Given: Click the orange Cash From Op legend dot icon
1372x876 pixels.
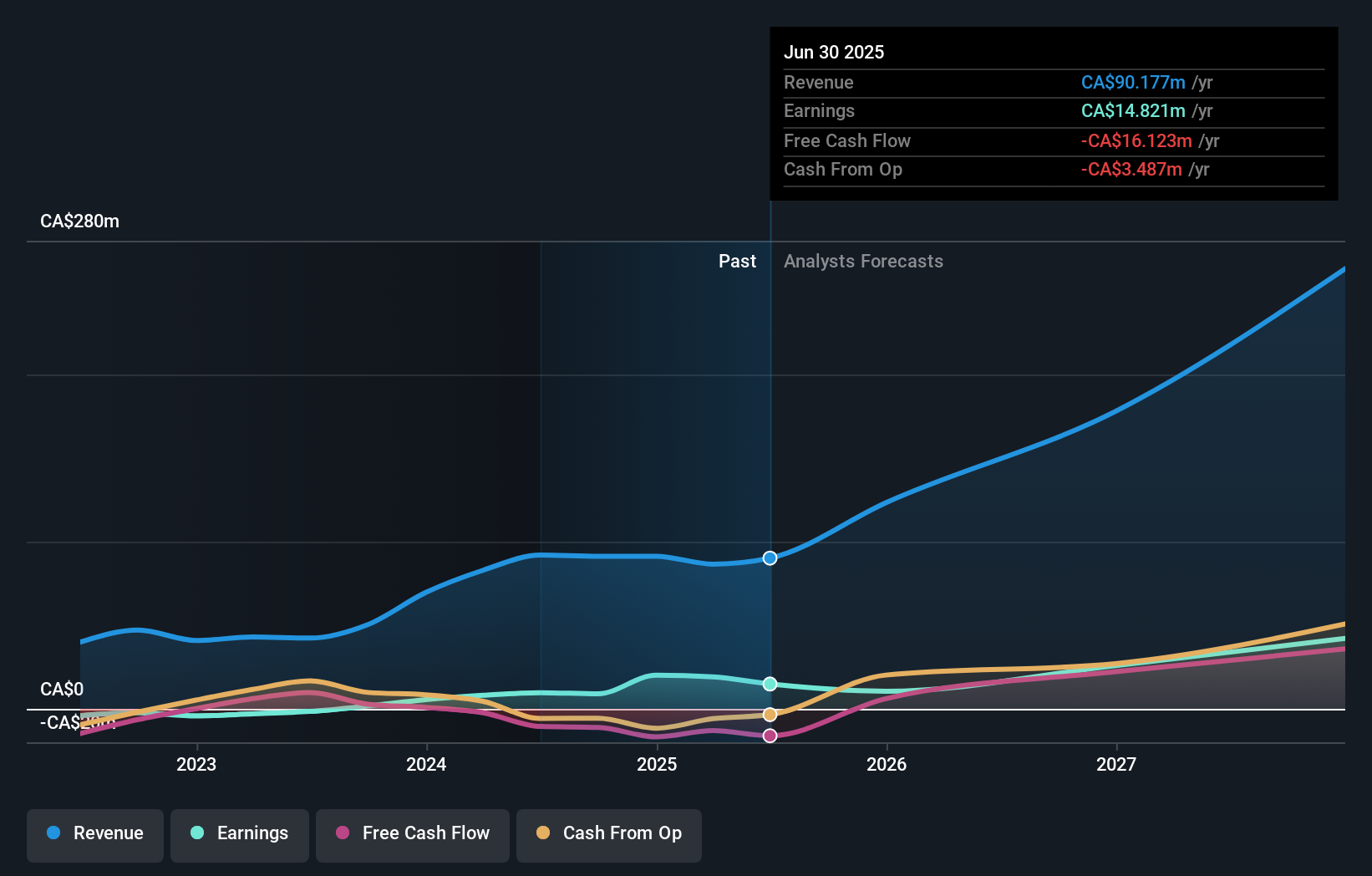Looking at the screenshot, I should [543, 833].
